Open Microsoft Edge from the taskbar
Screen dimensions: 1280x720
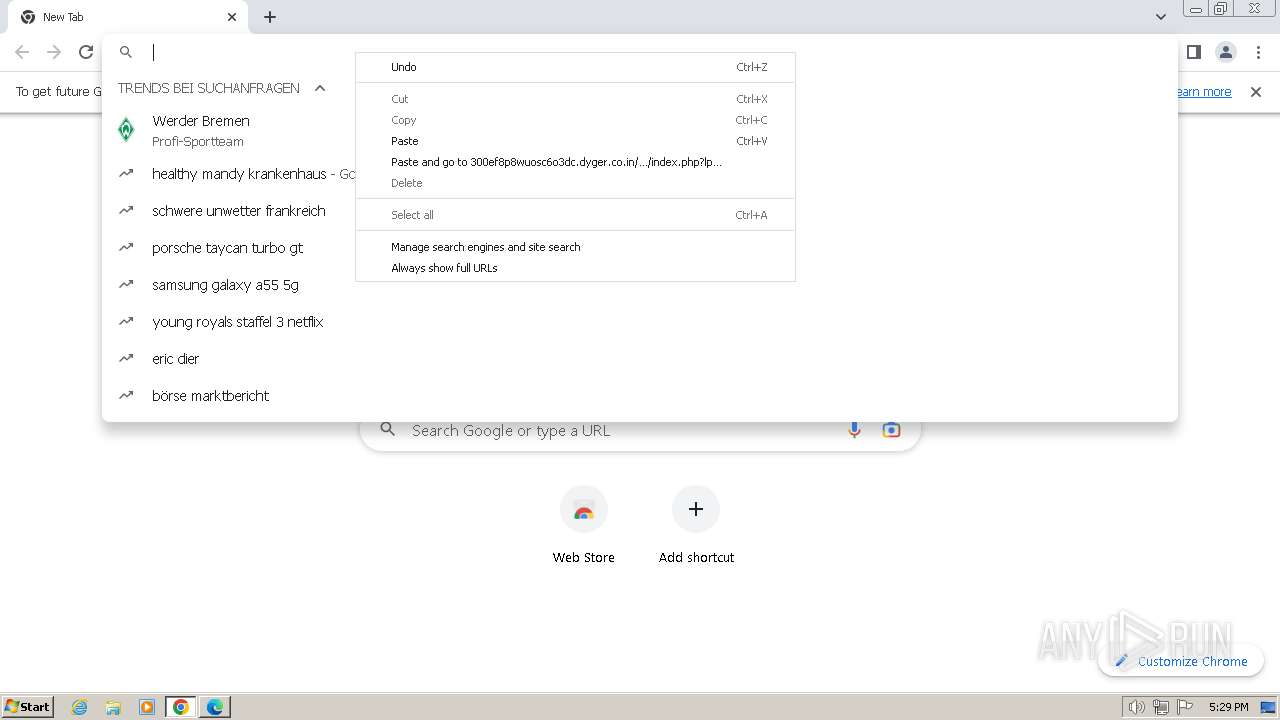215,707
